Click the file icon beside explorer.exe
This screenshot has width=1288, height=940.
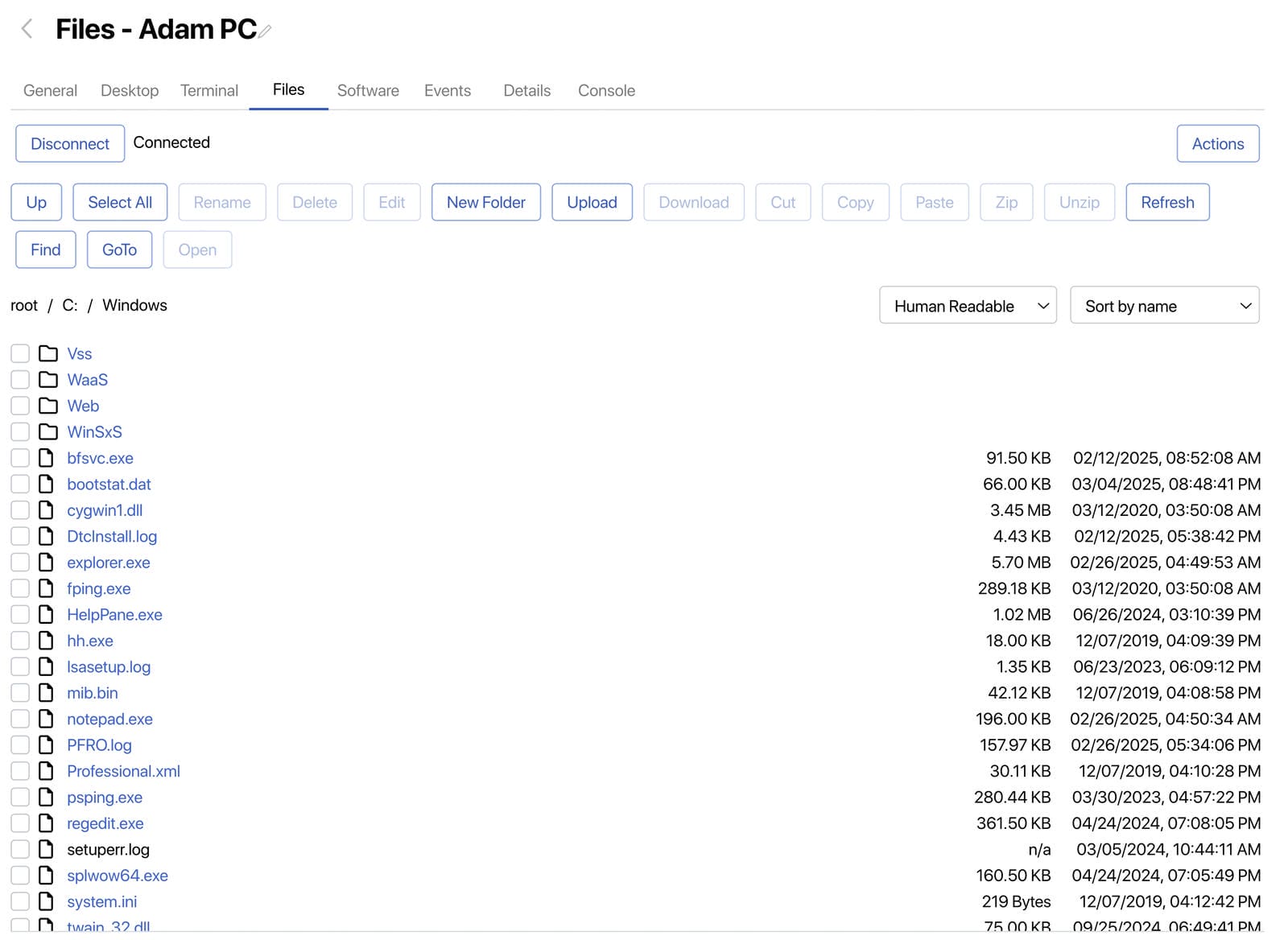pyautogui.click(x=47, y=563)
